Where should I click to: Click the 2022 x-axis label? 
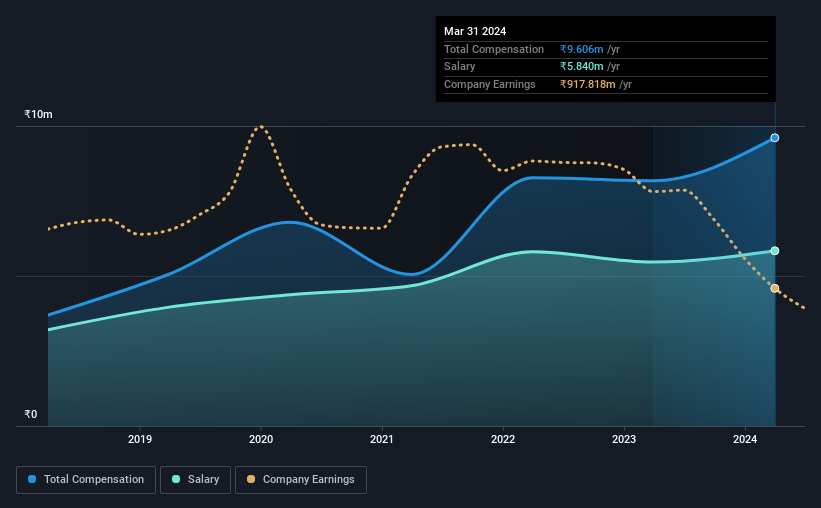pos(503,439)
